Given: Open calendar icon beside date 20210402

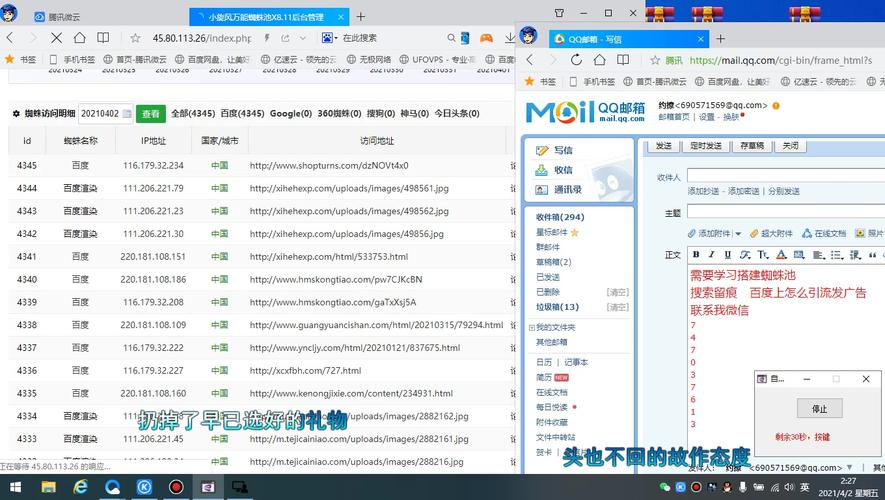Looking at the screenshot, I should (127, 113).
